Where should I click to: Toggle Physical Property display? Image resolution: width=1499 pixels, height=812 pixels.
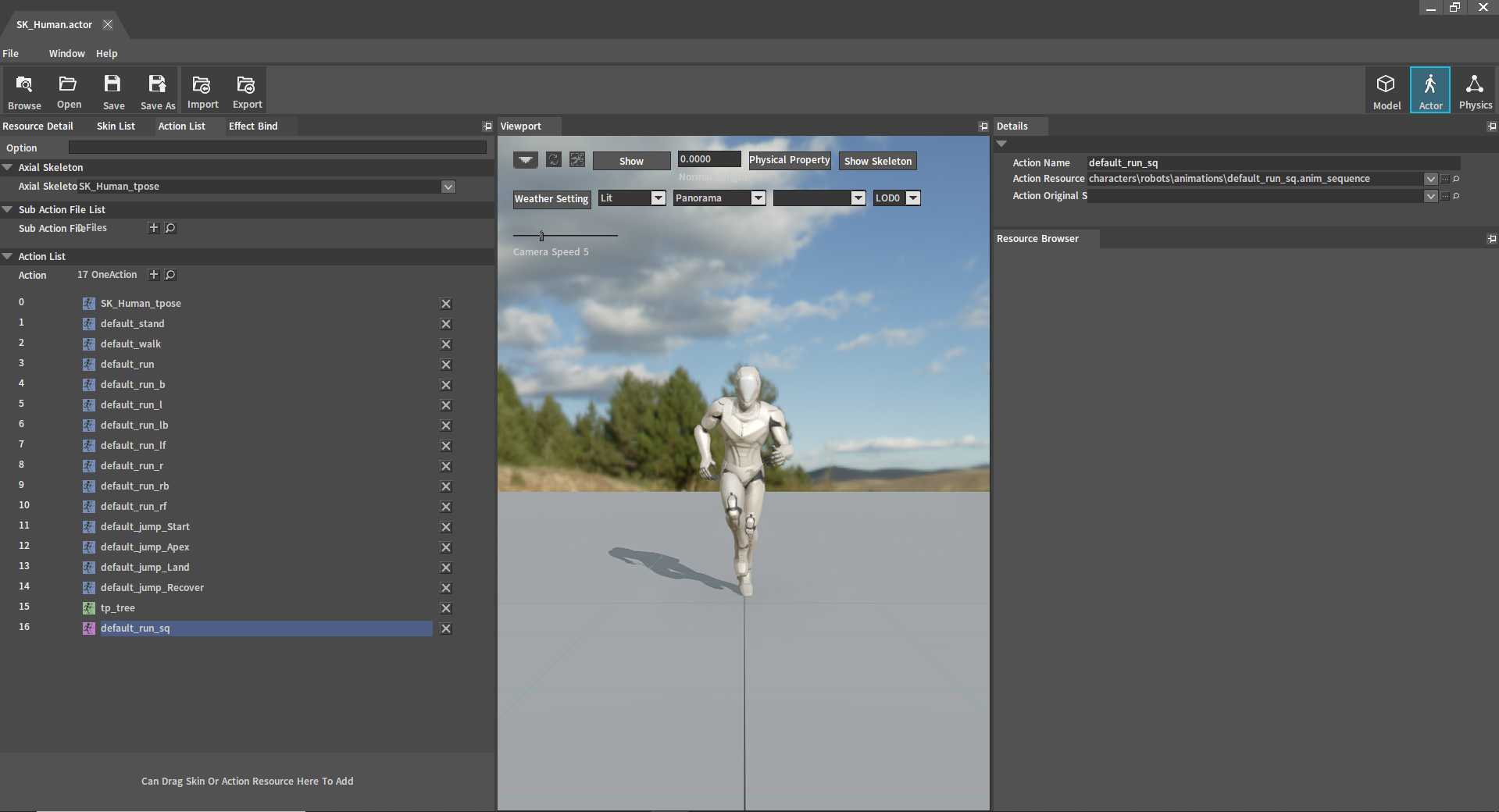[790, 160]
